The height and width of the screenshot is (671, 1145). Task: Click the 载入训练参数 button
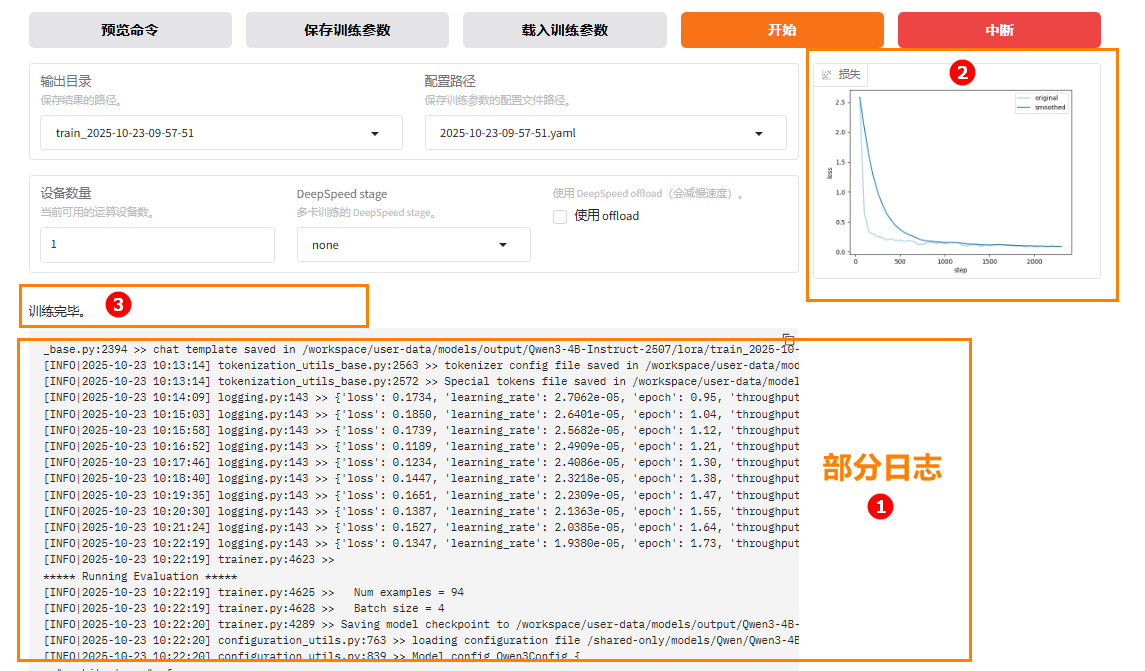564,30
